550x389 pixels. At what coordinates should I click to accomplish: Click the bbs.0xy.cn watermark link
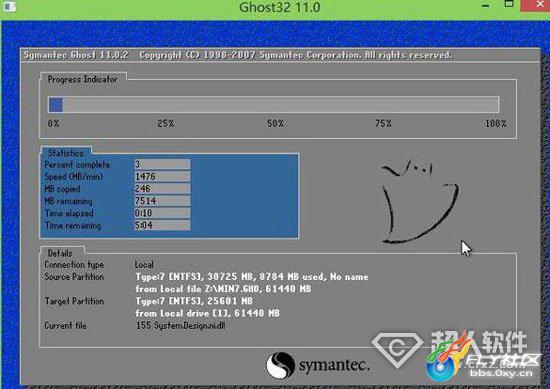point(501,373)
